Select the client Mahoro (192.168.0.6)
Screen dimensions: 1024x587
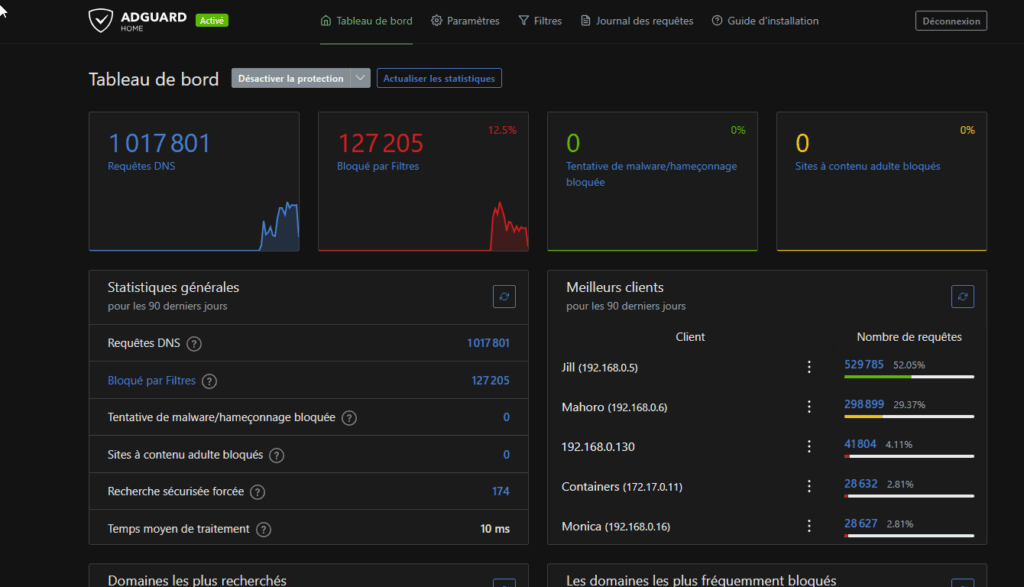tap(614, 407)
